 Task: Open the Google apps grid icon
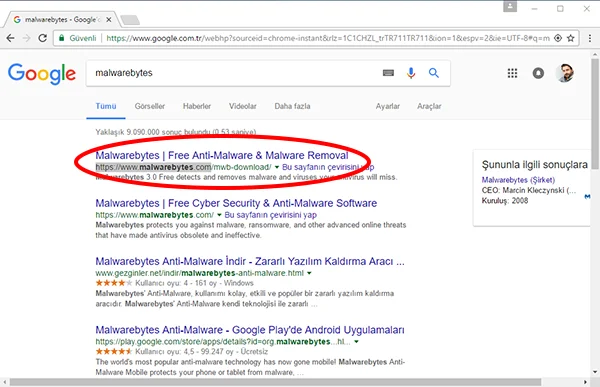(x=512, y=73)
